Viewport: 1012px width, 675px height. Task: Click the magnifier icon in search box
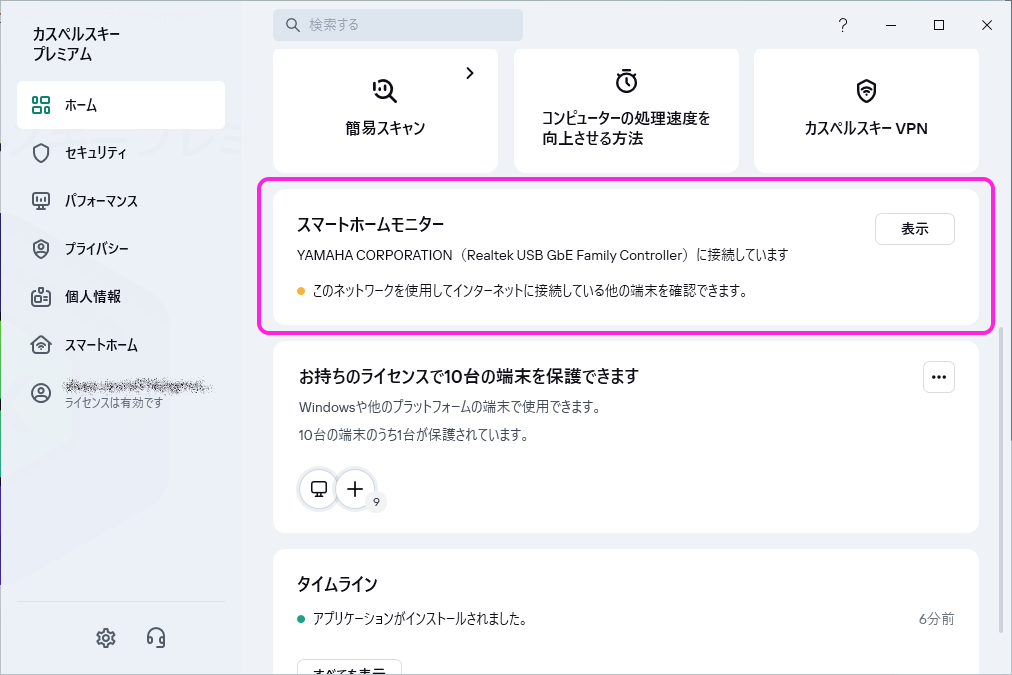[292, 25]
